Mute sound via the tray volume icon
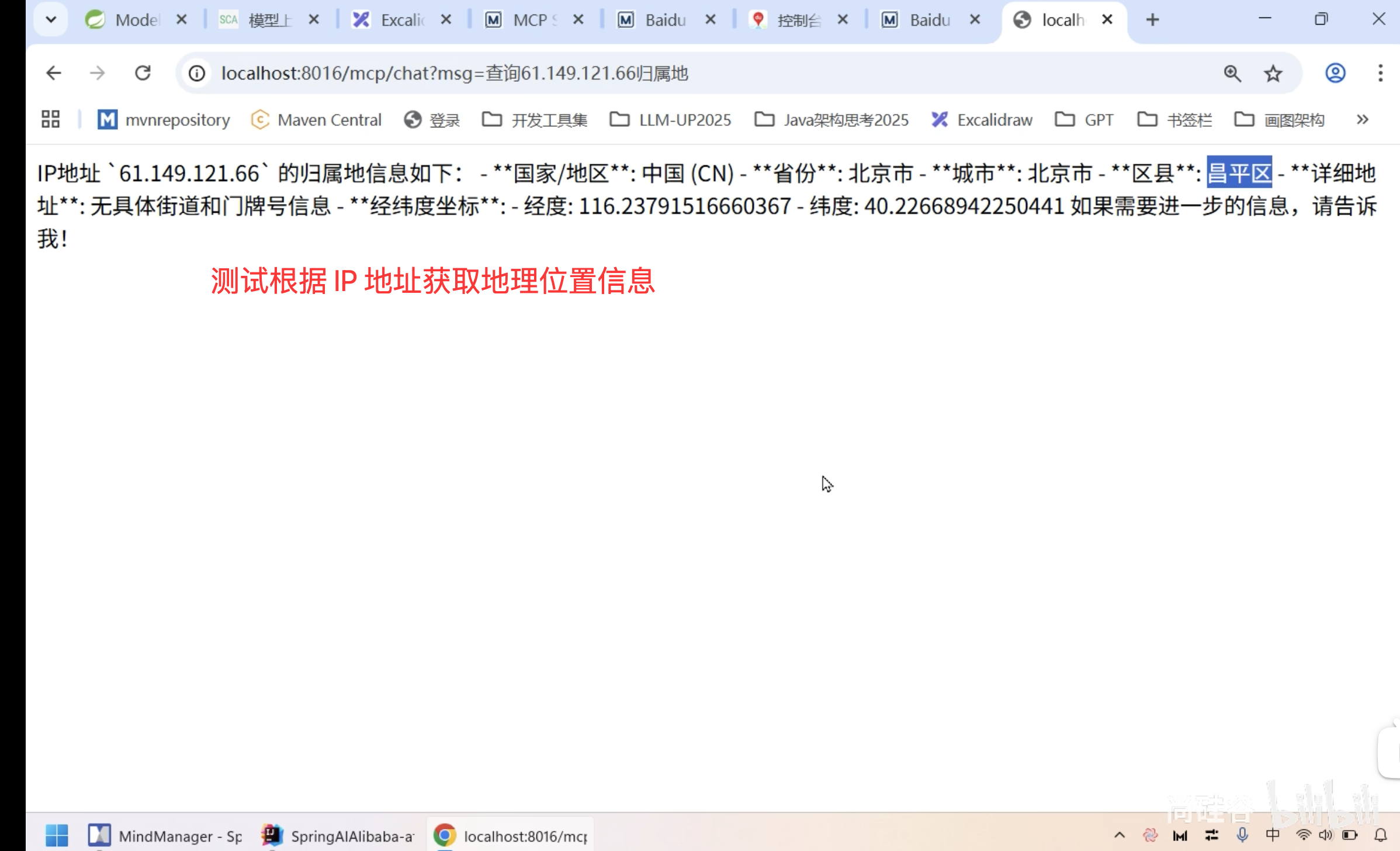 1325,835
